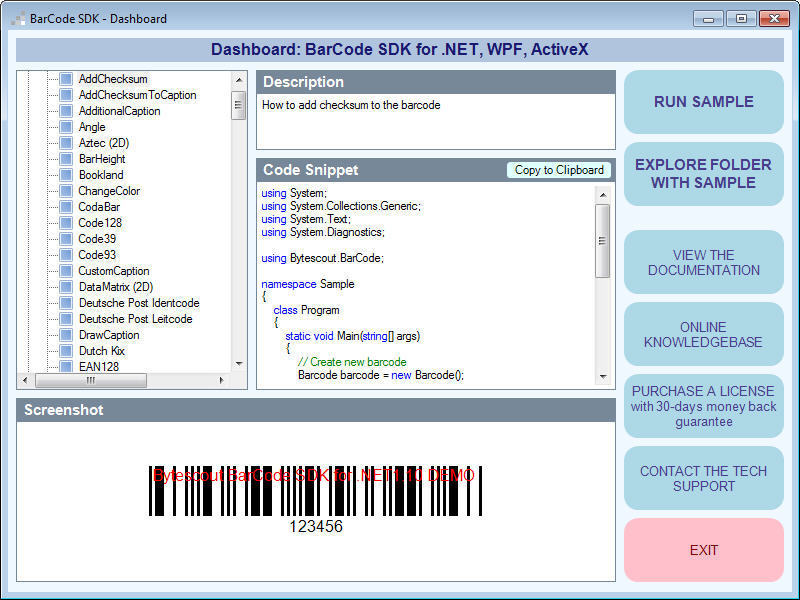Select the Deutsche Post Identcode sample
Viewport: 800px width, 600px height.
[139, 303]
